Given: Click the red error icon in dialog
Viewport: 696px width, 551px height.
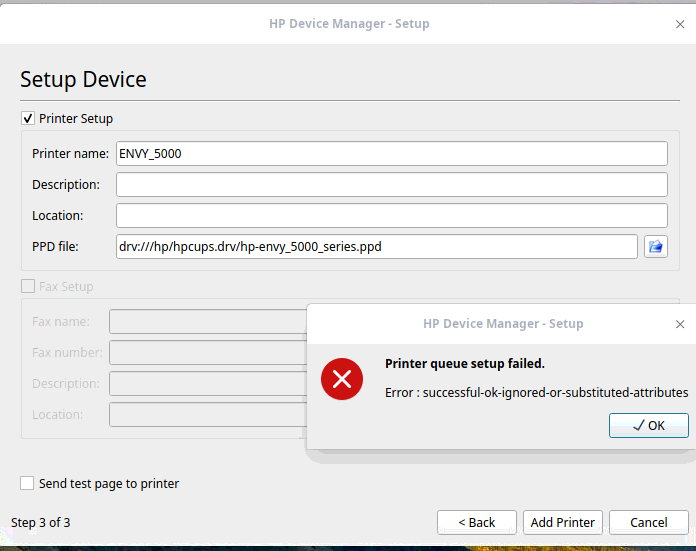Looking at the screenshot, I should (x=342, y=378).
